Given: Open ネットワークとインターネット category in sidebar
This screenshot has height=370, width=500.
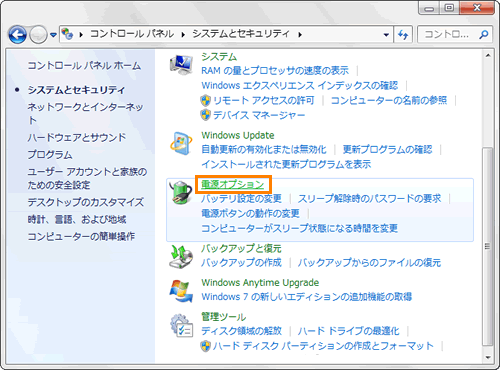Looking at the screenshot, I should pos(85,113).
